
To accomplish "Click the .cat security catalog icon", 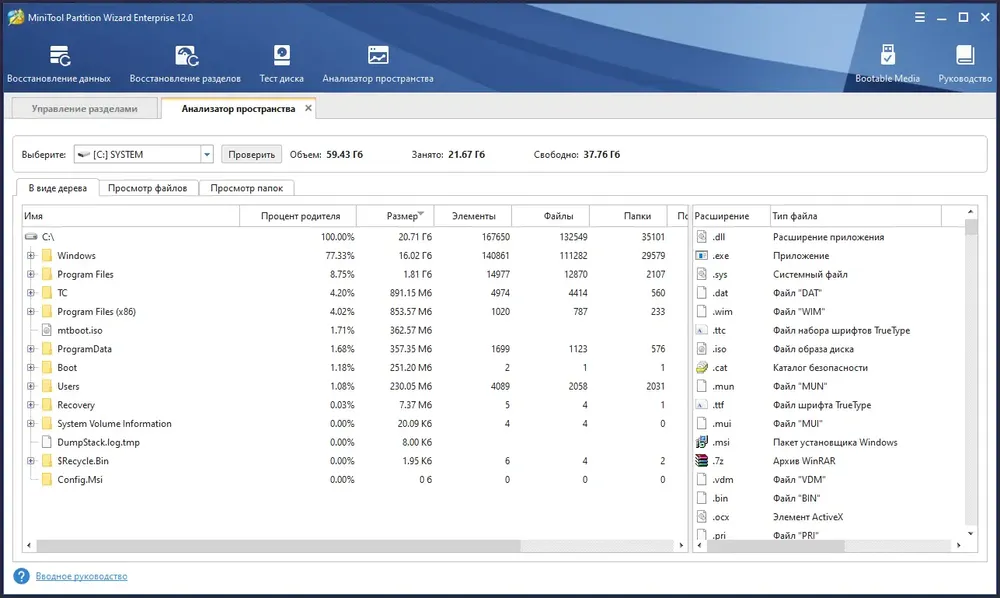I will [702, 367].
